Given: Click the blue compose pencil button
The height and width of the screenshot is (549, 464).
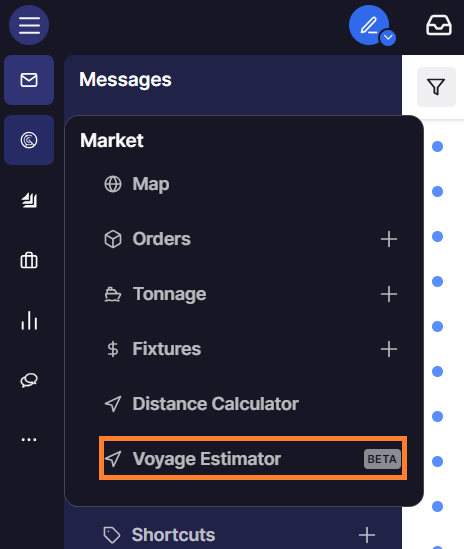Looking at the screenshot, I should point(369,25).
